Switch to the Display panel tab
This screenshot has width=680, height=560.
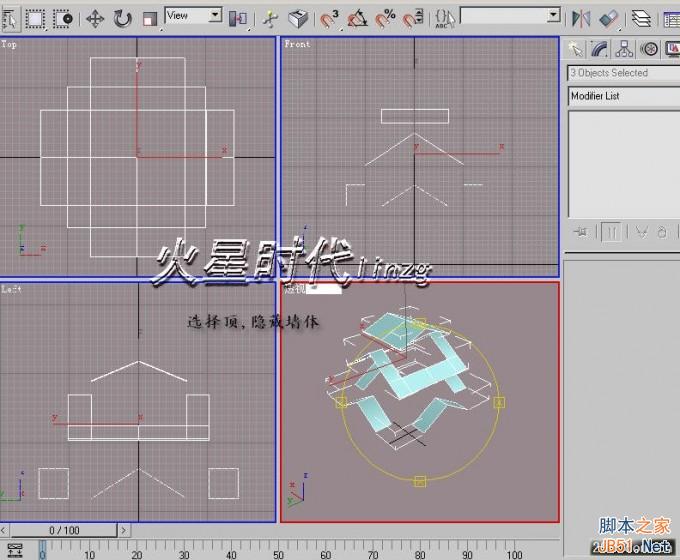click(x=672, y=49)
